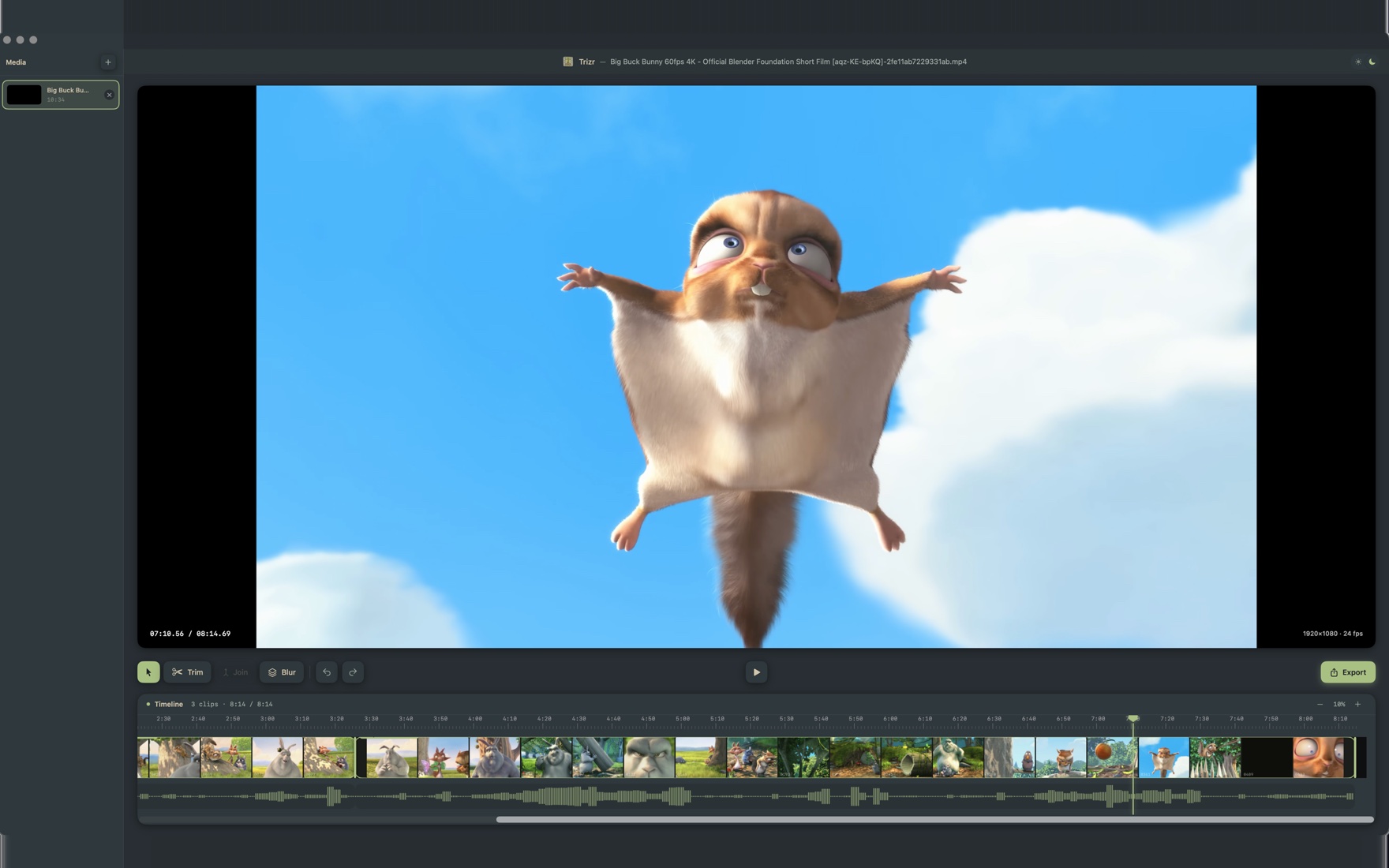The image size is (1389, 868).
Task: Play the video preview
Action: (756, 672)
